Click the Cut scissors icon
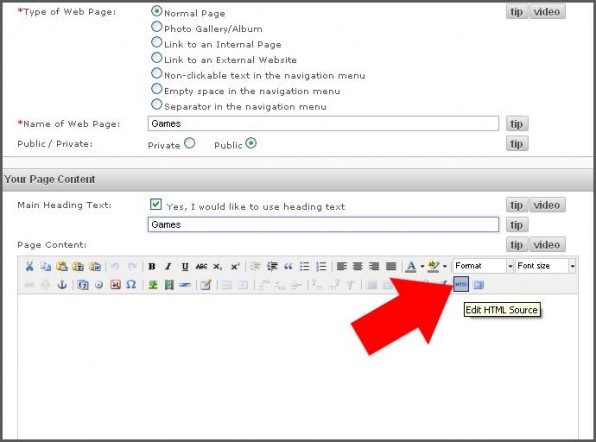 pyautogui.click(x=29, y=266)
